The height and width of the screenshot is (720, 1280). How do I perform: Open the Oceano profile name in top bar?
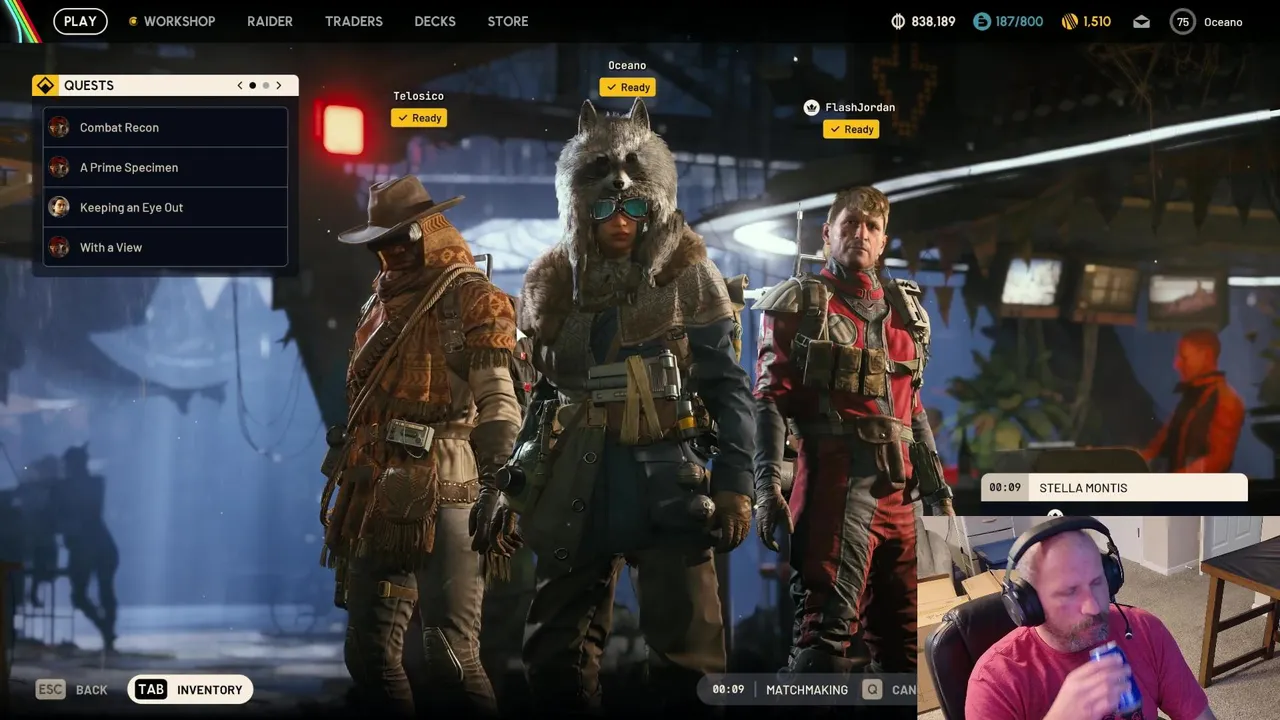1223,22
